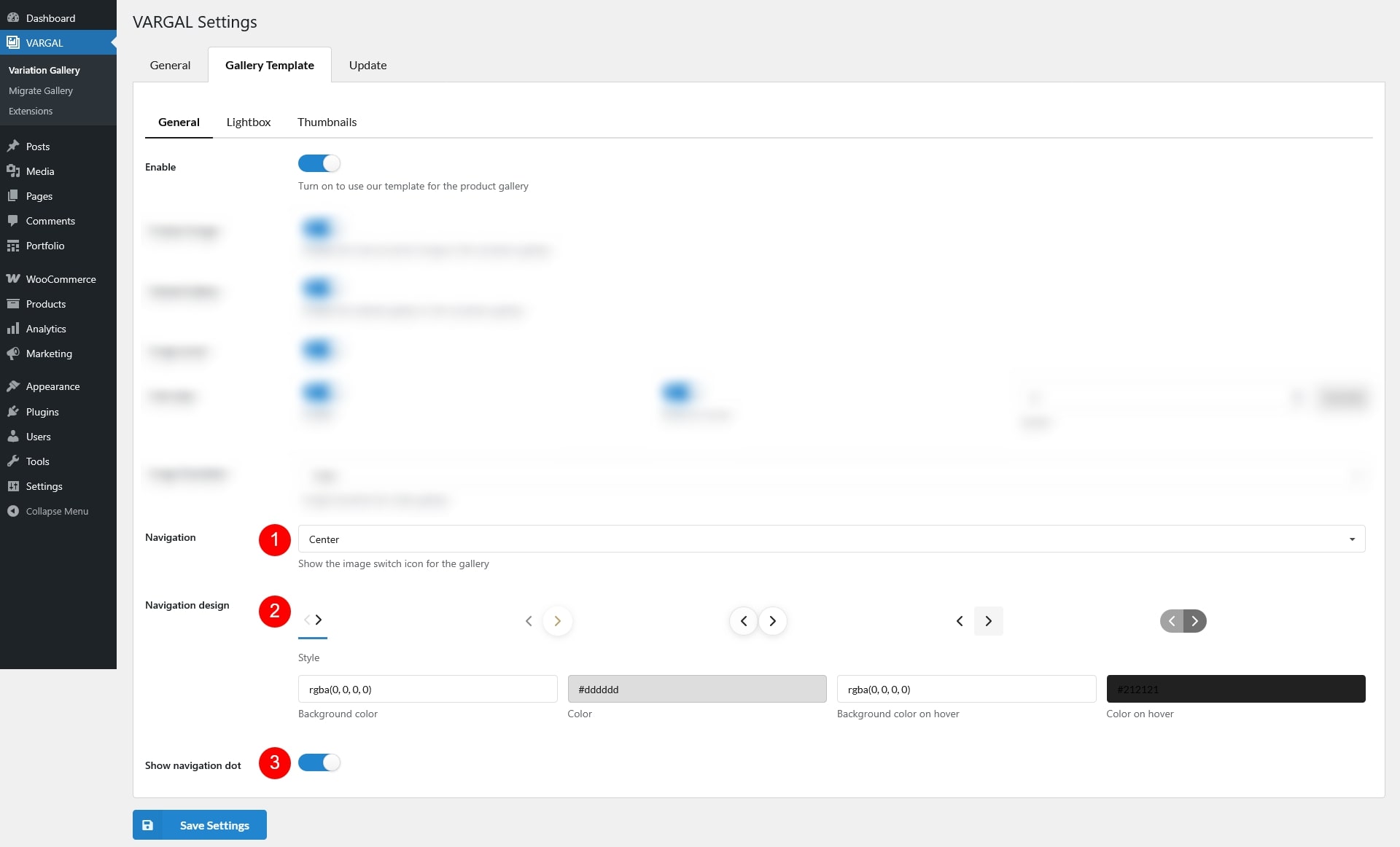Switch to the Gallery Template tab
This screenshot has width=1400, height=847.
(270, 65)
